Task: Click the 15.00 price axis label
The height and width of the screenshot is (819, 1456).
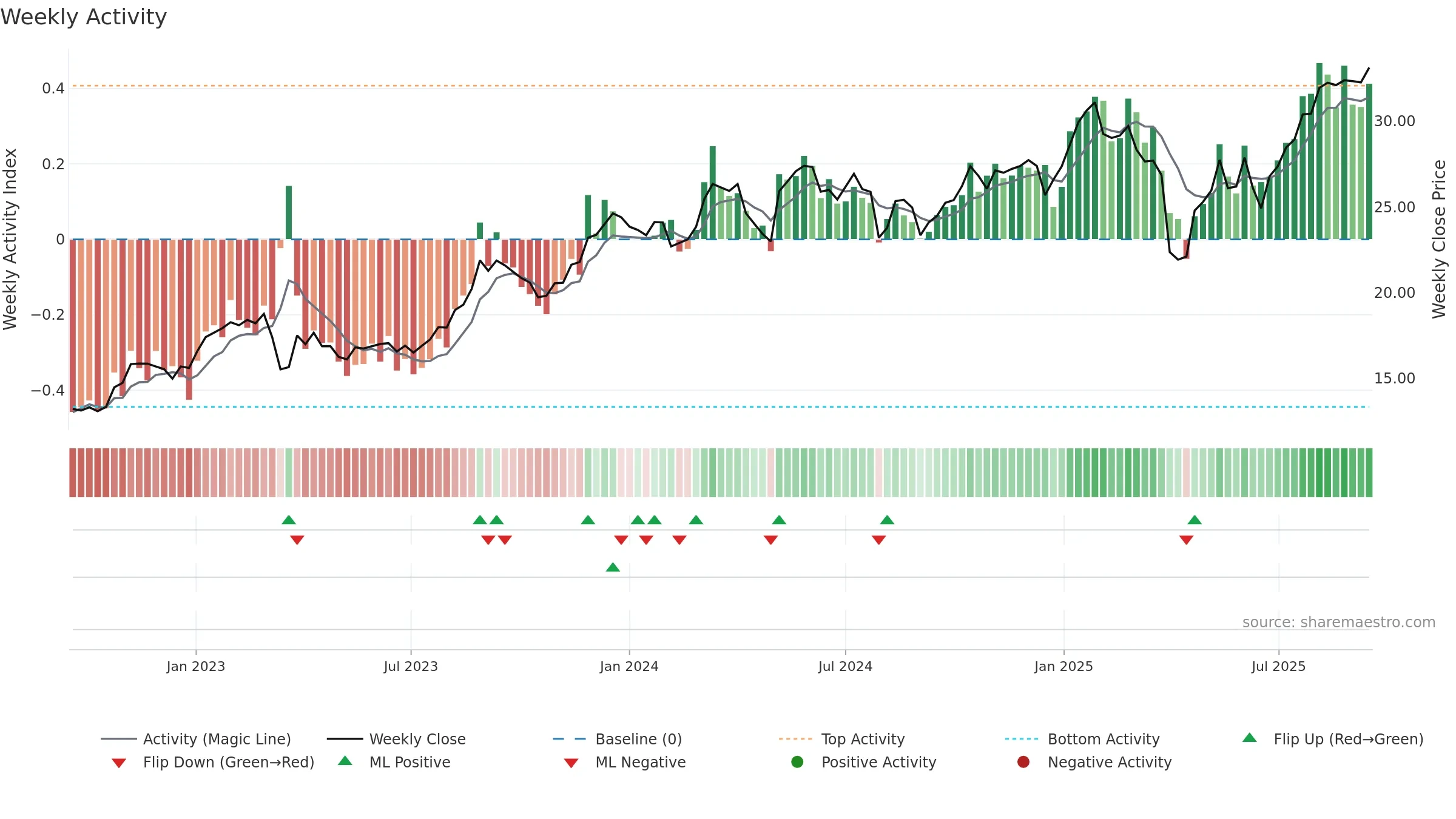Action: [x=1395, y=378]
